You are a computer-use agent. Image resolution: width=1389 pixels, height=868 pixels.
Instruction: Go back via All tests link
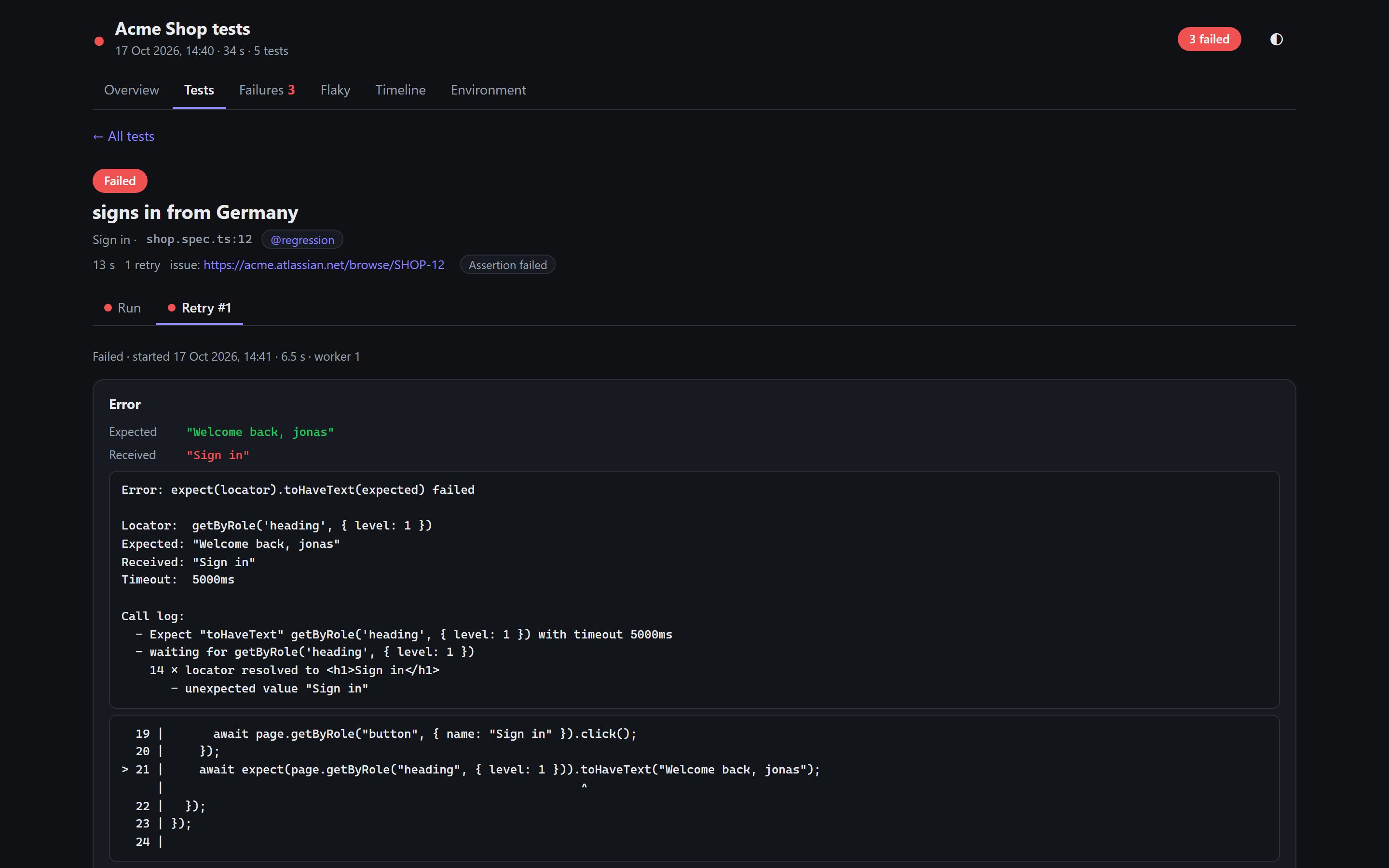click(x=123, y=136)
